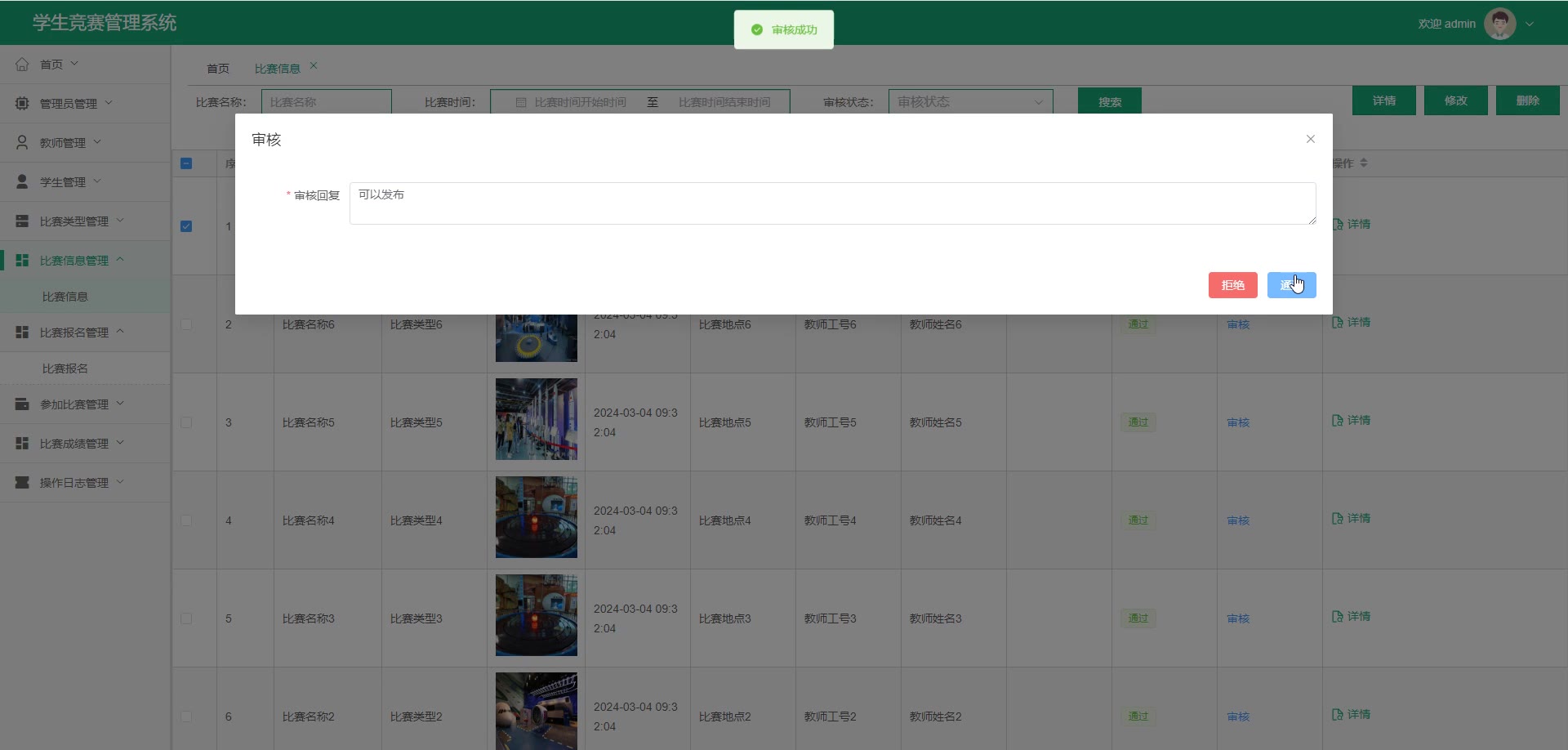Open 详情 for the 比赛名称3 row
Viewport: 1568px width, 750px height.
click(x=1352, y=616)
